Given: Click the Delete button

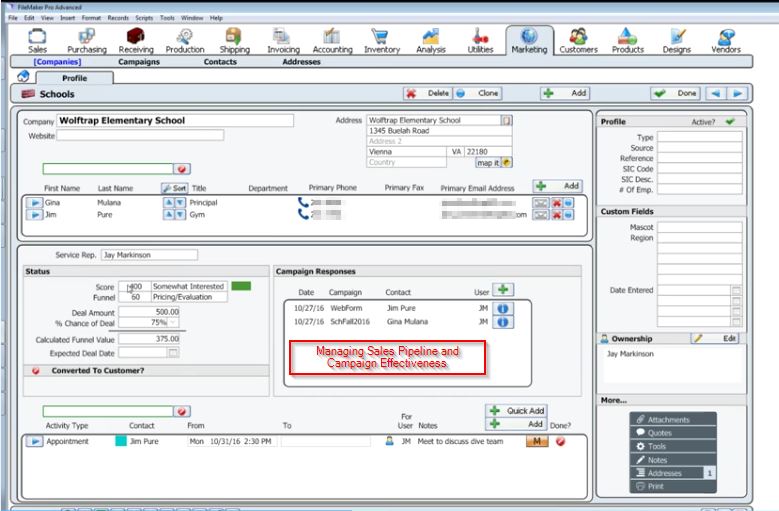Looking at the screenshot, I should coord(428,93).
